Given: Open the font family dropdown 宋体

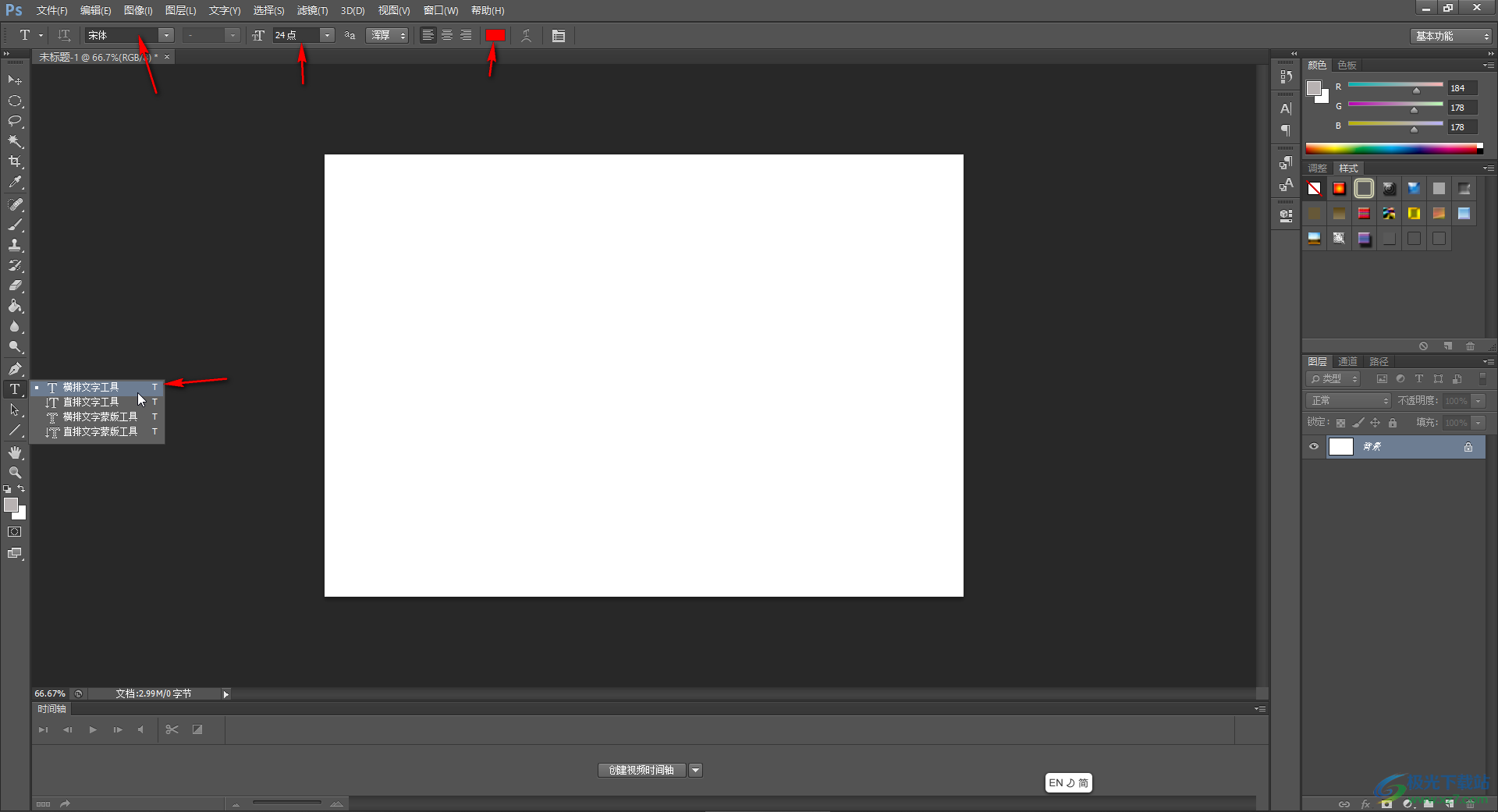Looking at the screenshot, I should click(166, 35).
